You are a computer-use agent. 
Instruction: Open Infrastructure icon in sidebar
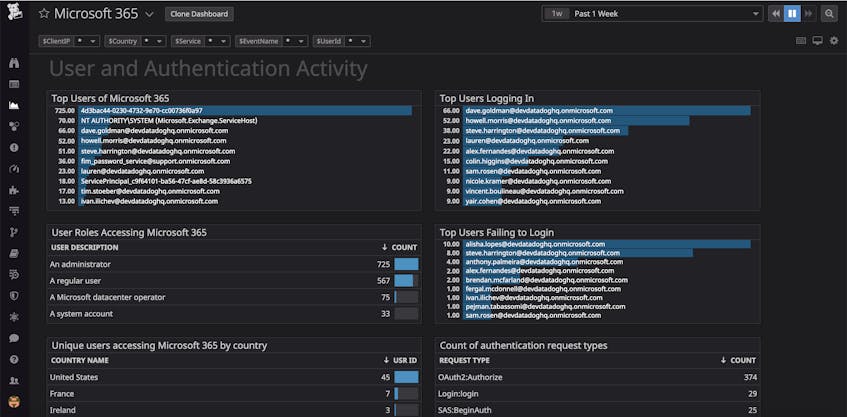pos(15,126)
